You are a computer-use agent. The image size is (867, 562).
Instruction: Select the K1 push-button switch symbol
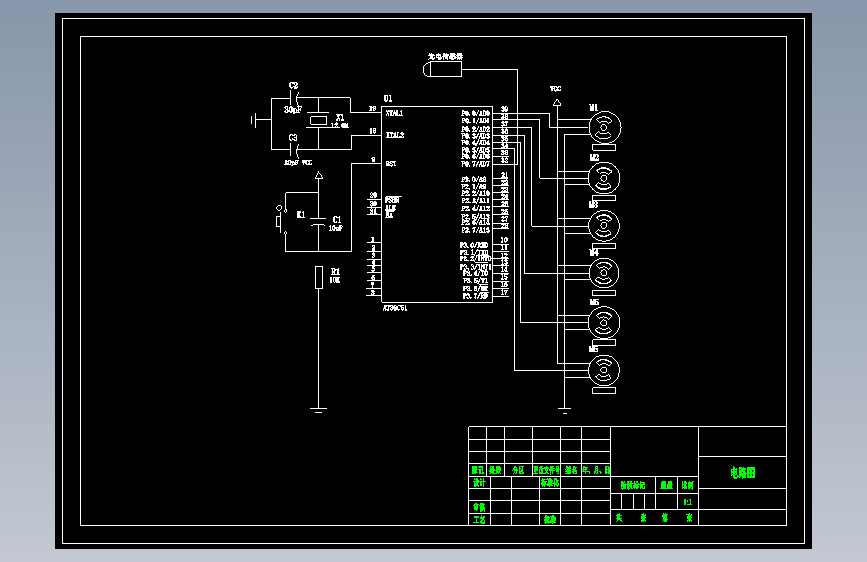[x=281, y=220]
